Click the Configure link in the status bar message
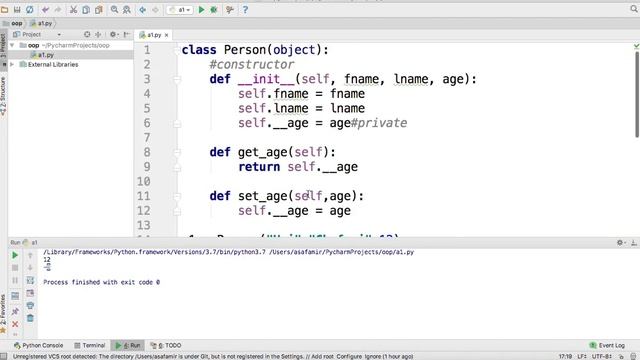 coord(349,356)
